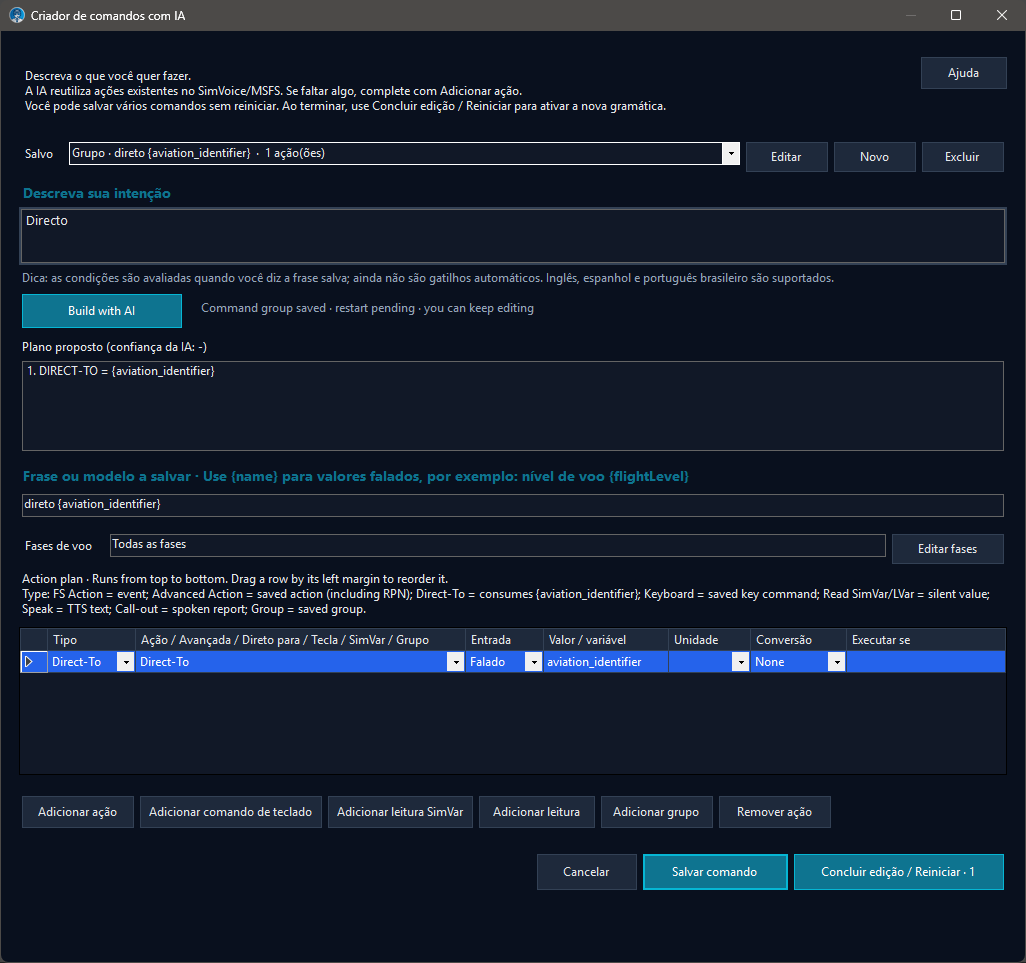This screenshot has width=1026, height=963.
Task: Click the Conversão column header
Action: pos(798,640)
